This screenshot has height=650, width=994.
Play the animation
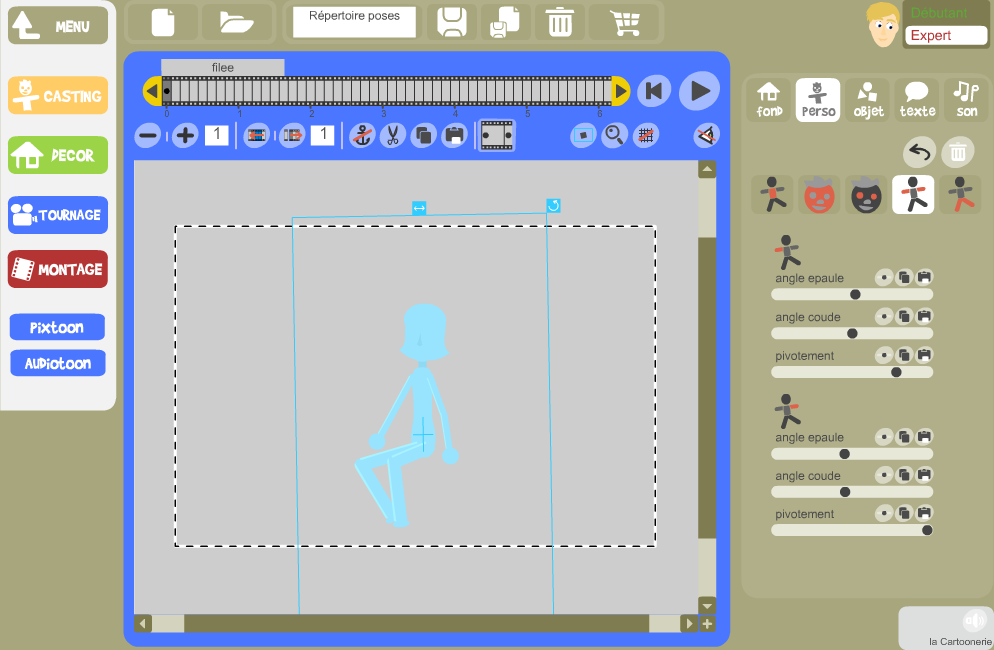click(x=699, y=91)
